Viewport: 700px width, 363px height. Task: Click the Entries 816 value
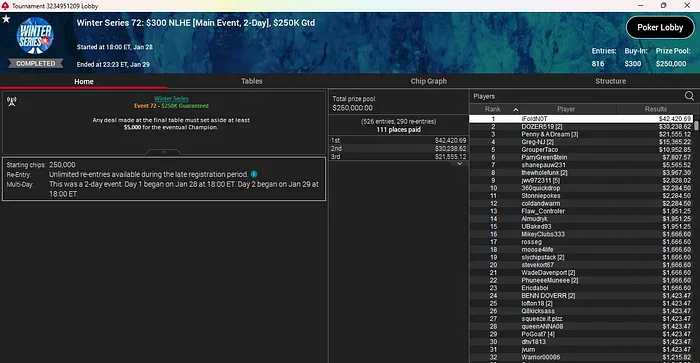click(598, 63)
